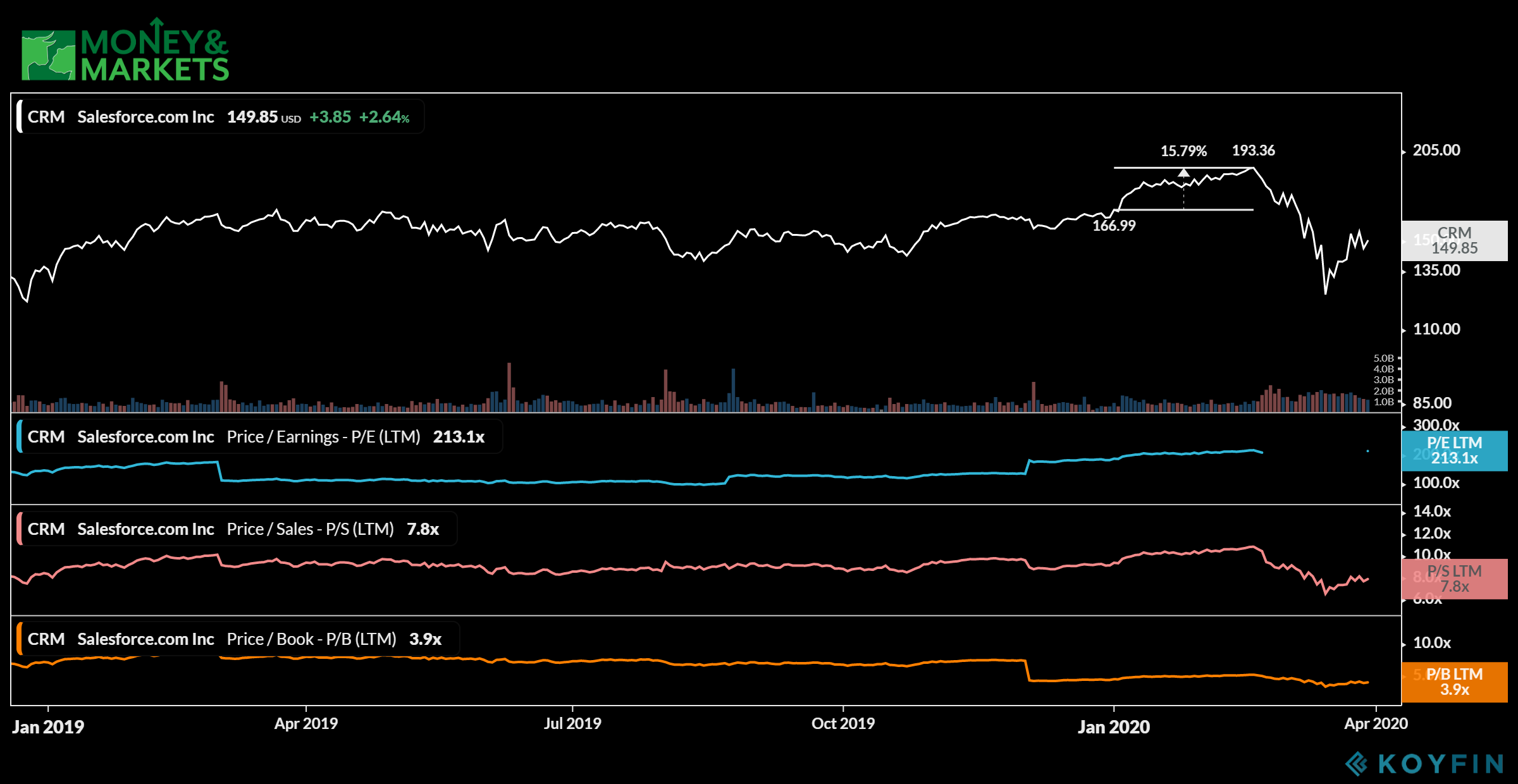The height and width of the screenshot is (784, 1518).
Task: Click the 100.0x P/E axis label
Action: coord(1436,483)
